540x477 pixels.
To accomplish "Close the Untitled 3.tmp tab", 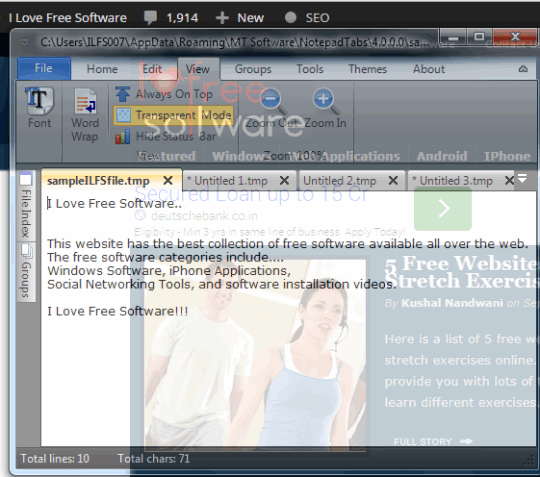I will point(509,180).
